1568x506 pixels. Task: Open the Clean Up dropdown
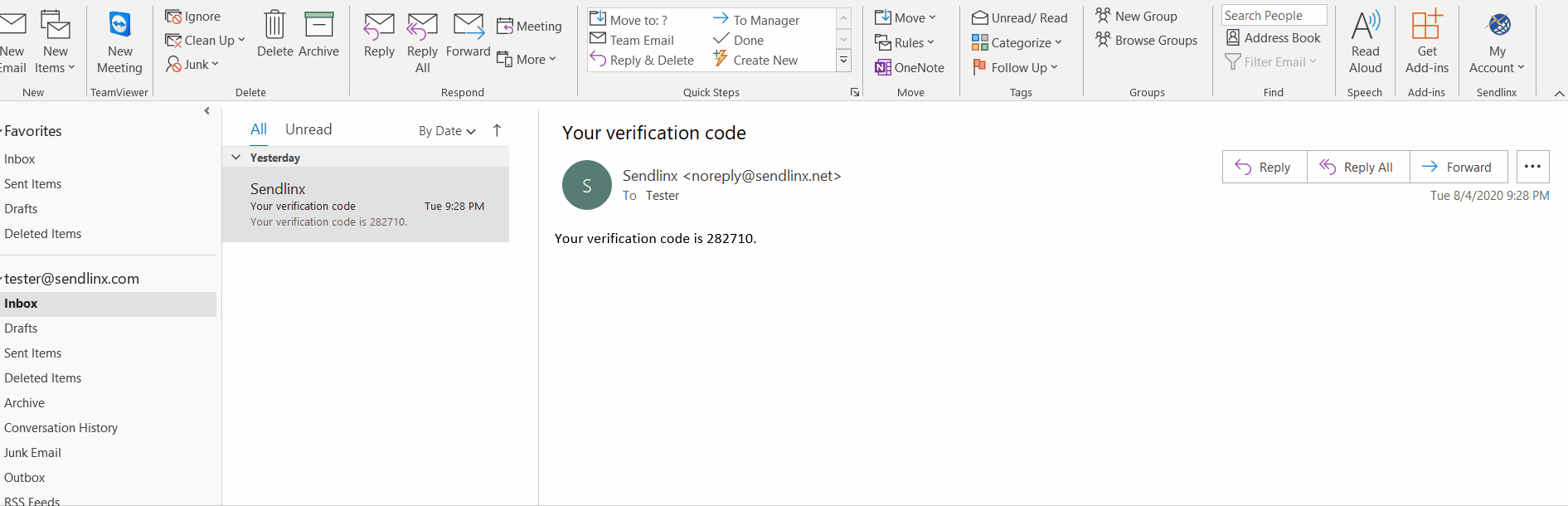[x=205, y=40]
